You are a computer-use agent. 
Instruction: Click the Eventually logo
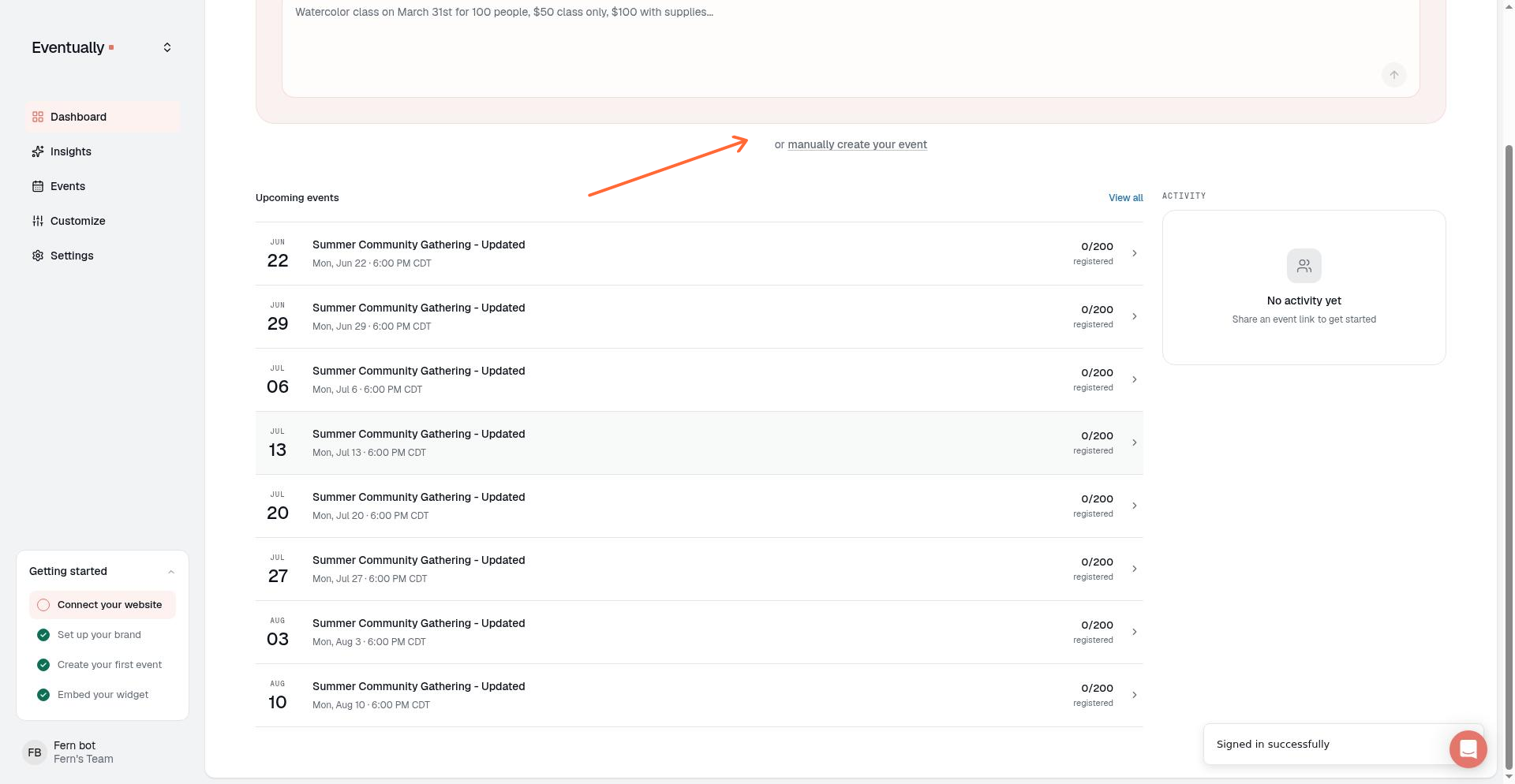click(73, 47)
